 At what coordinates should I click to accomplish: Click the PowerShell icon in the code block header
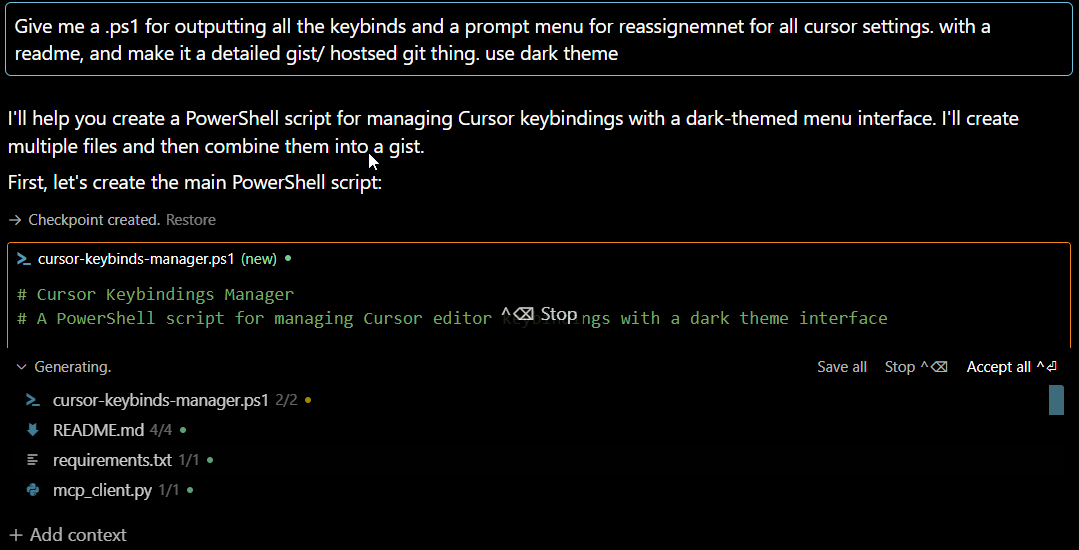point(24,259)
